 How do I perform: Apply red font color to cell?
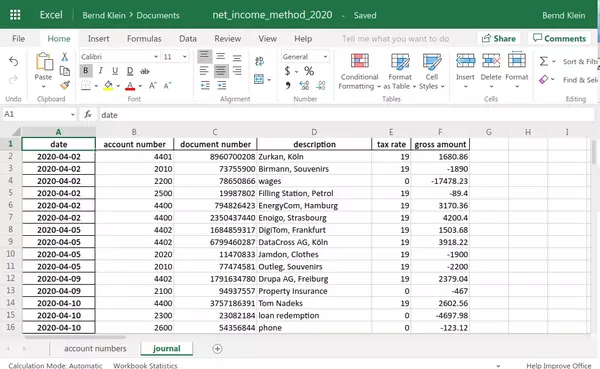pos(130,85)
